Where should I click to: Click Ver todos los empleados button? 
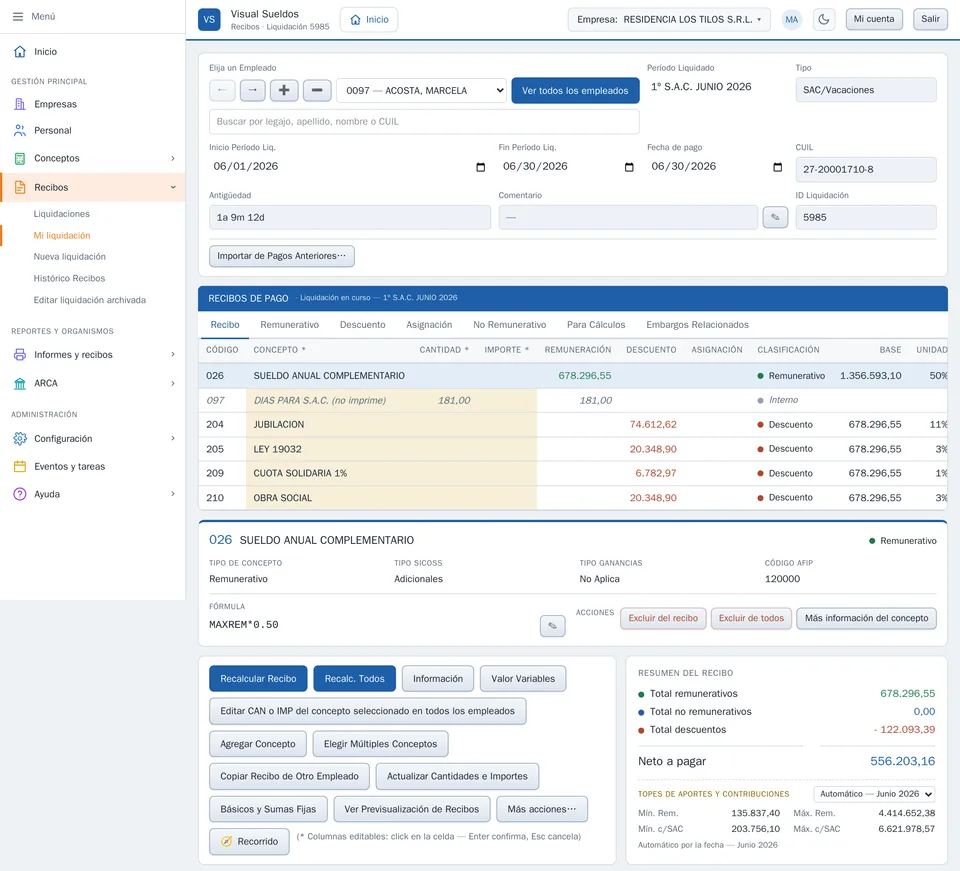coord(575,91)
